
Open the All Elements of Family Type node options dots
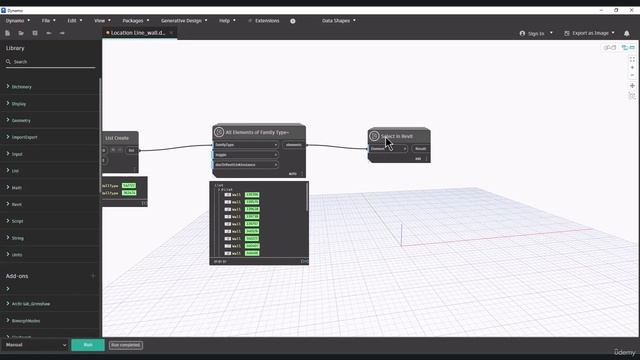coord(302,174)
